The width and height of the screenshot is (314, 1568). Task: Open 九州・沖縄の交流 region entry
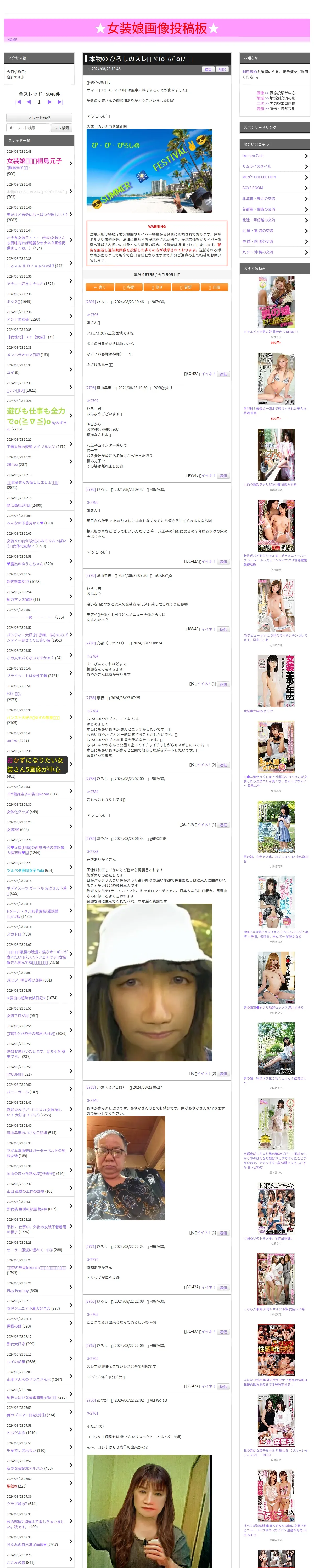pyautogui.click(x=274, y=252)
